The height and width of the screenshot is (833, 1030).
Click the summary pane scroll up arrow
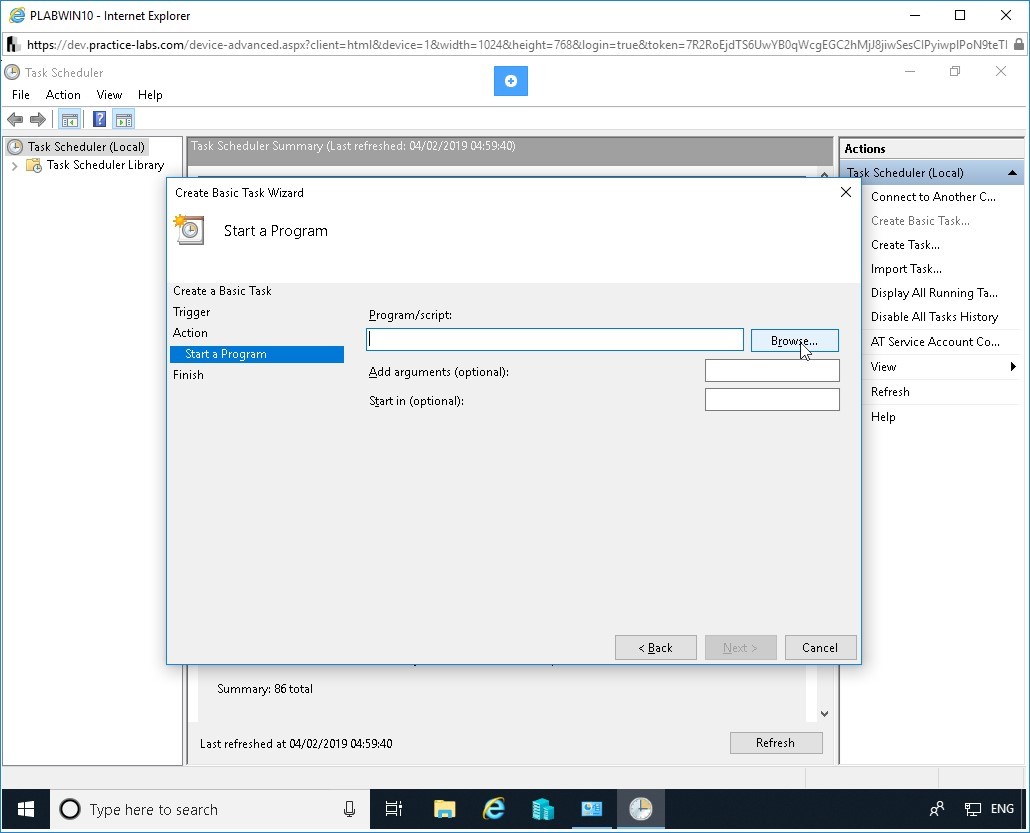pos(824,174)
